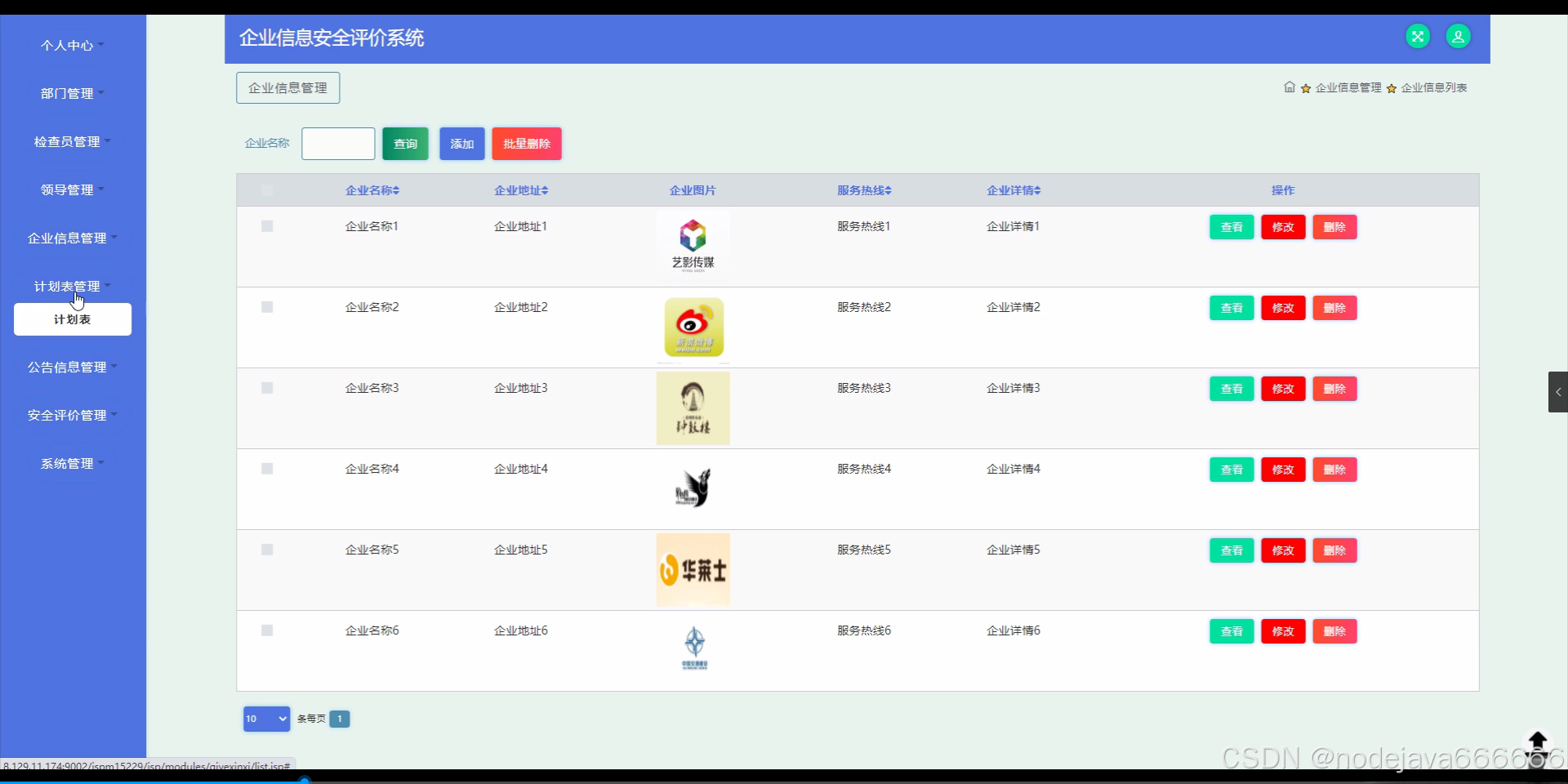Expand the 检查员管理 sidebar menu
Image resolution: width=1568 pixels, height=784 pixels.
(x=73, y=142)
